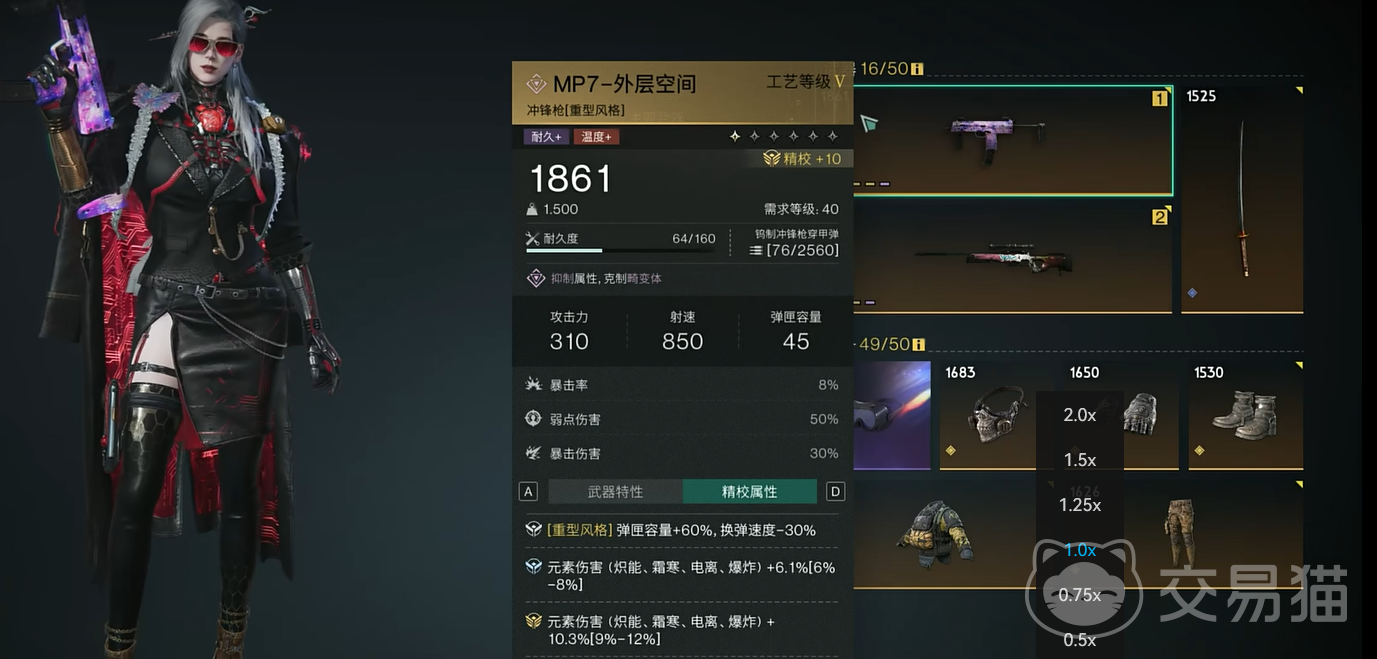Image resolution: width=1377 pixels, height=659 pixels.
Task: Choose 2.0x playback speed
Action: 1080,415
